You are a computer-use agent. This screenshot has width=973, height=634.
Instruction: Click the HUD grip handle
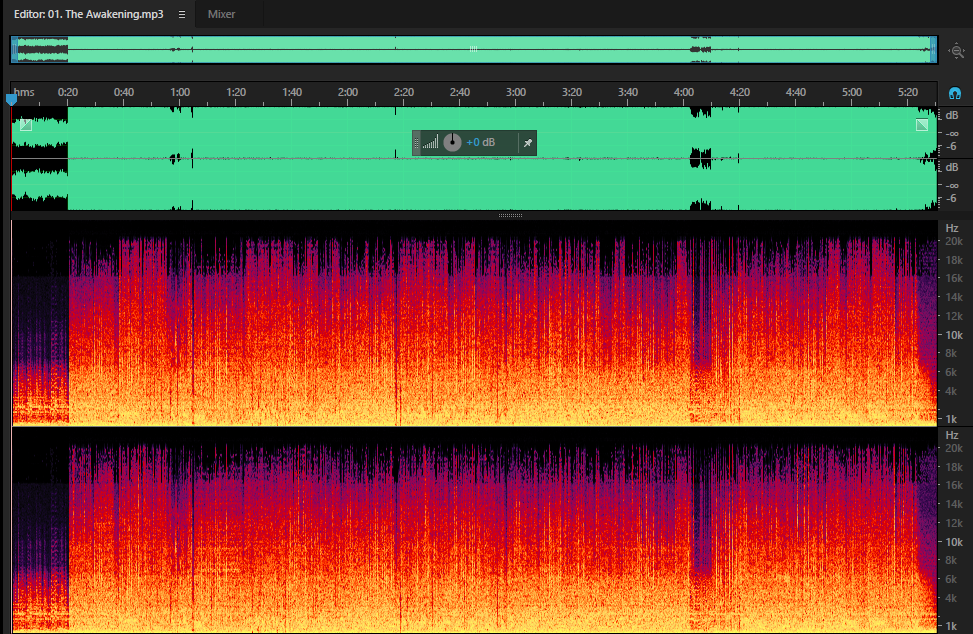click(416, 143)
